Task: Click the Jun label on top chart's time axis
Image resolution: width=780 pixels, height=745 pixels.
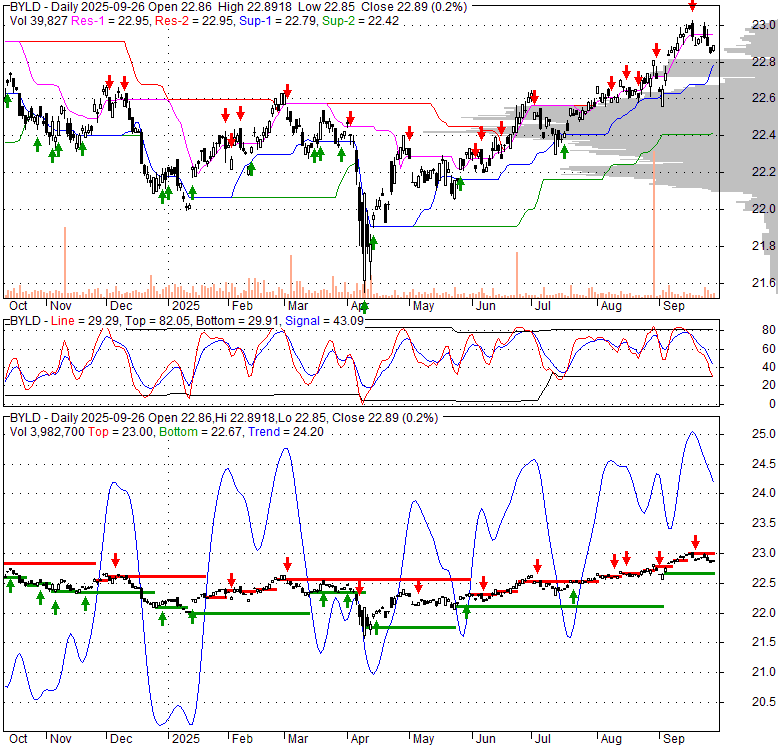Action: [x=486, y=306]
